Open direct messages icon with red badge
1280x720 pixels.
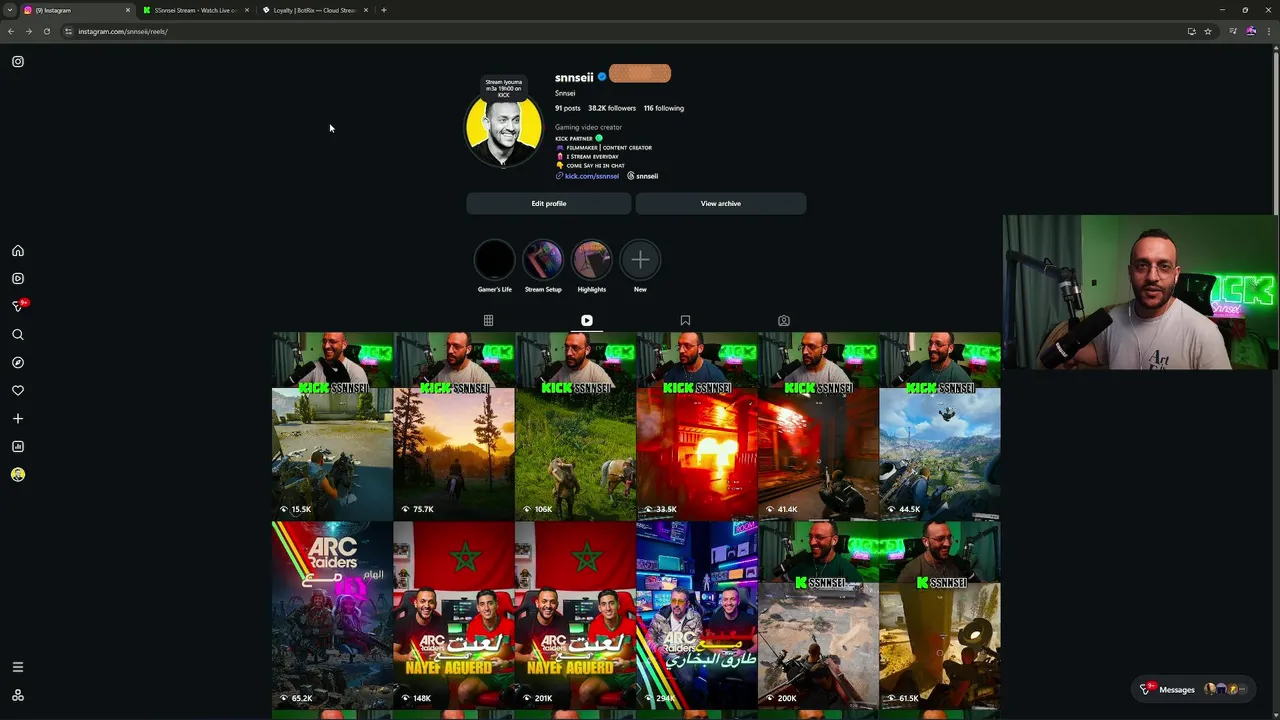click(x=18, y=306)
